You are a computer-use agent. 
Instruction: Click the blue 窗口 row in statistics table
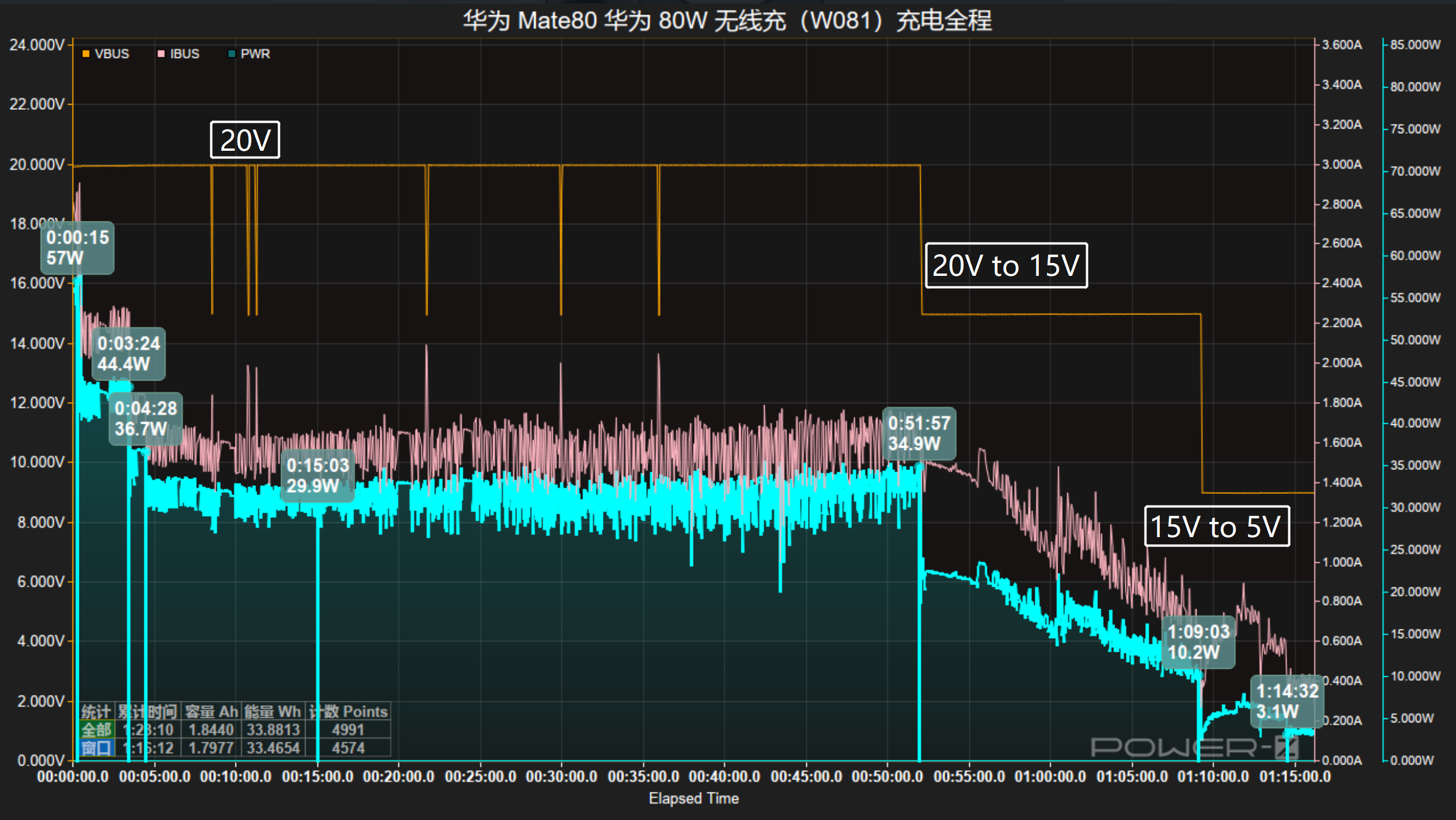[97, 748]
